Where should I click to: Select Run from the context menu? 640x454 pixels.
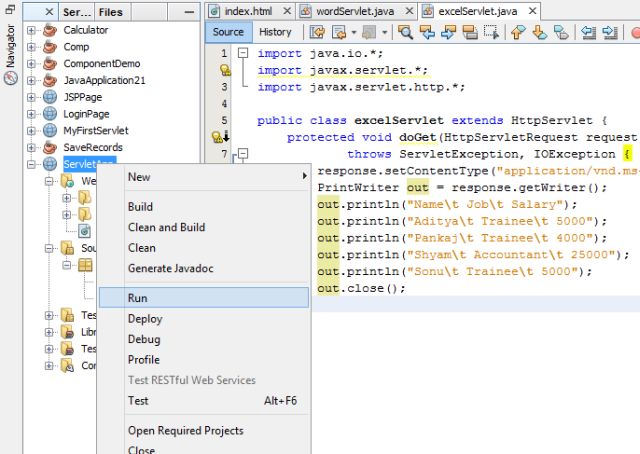point(138,298)
